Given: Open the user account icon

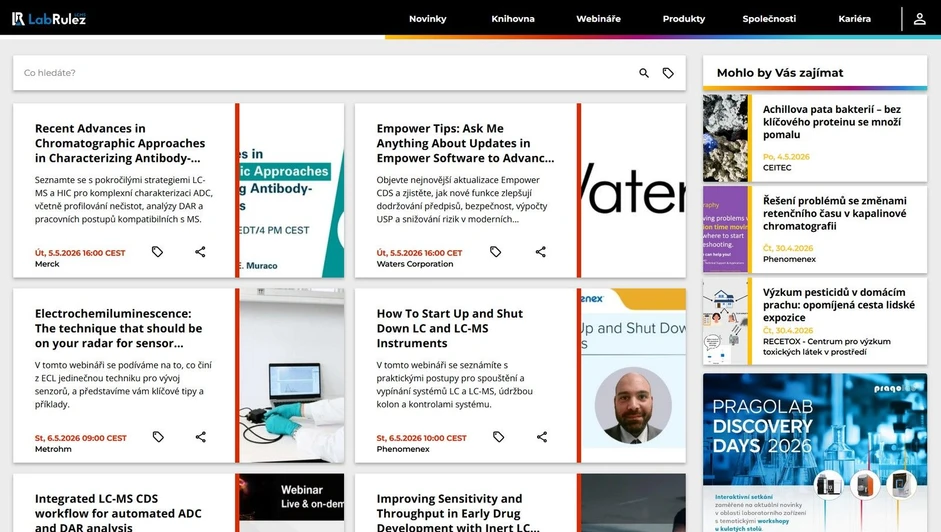Looking at the screenshot, I should (919, 19).
